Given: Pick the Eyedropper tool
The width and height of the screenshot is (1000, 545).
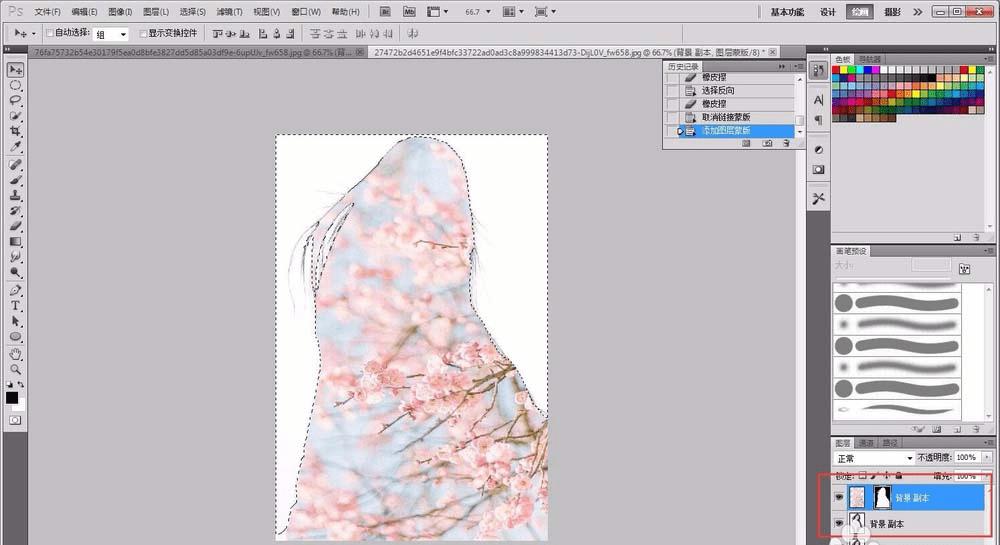Looking at the screenshot, I should point(16,147).
